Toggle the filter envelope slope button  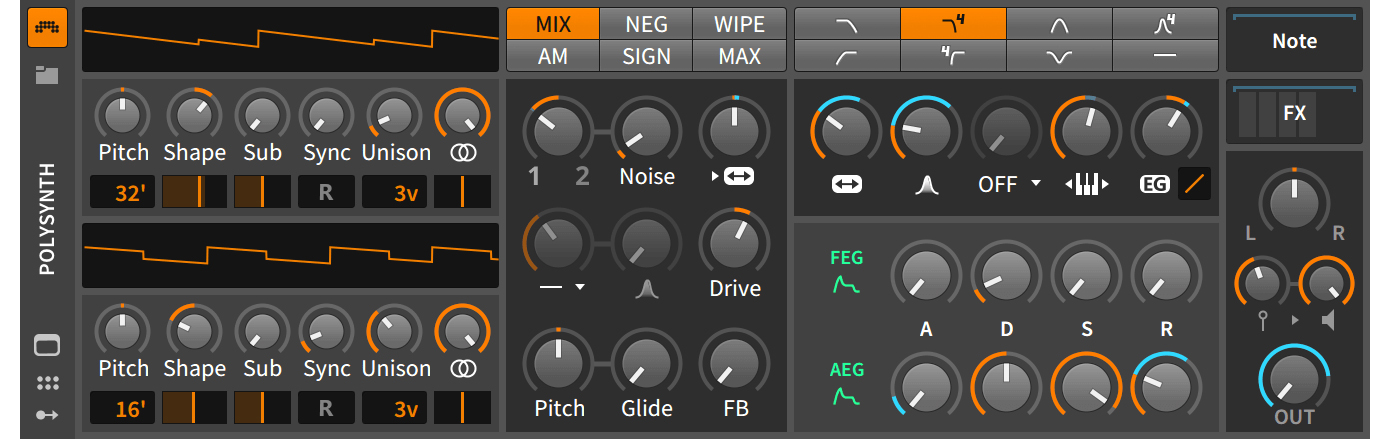coord(1194,184)
